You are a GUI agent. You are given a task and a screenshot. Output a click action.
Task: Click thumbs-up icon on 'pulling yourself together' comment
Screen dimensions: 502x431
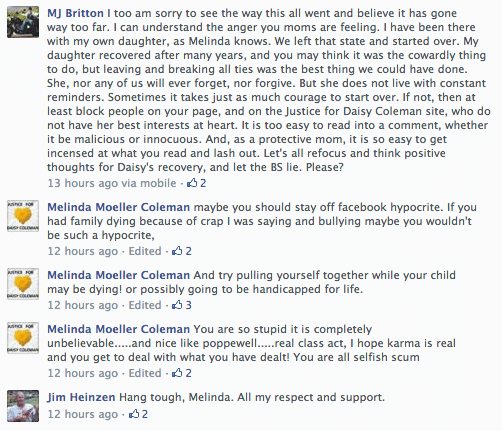pos(177,305)
